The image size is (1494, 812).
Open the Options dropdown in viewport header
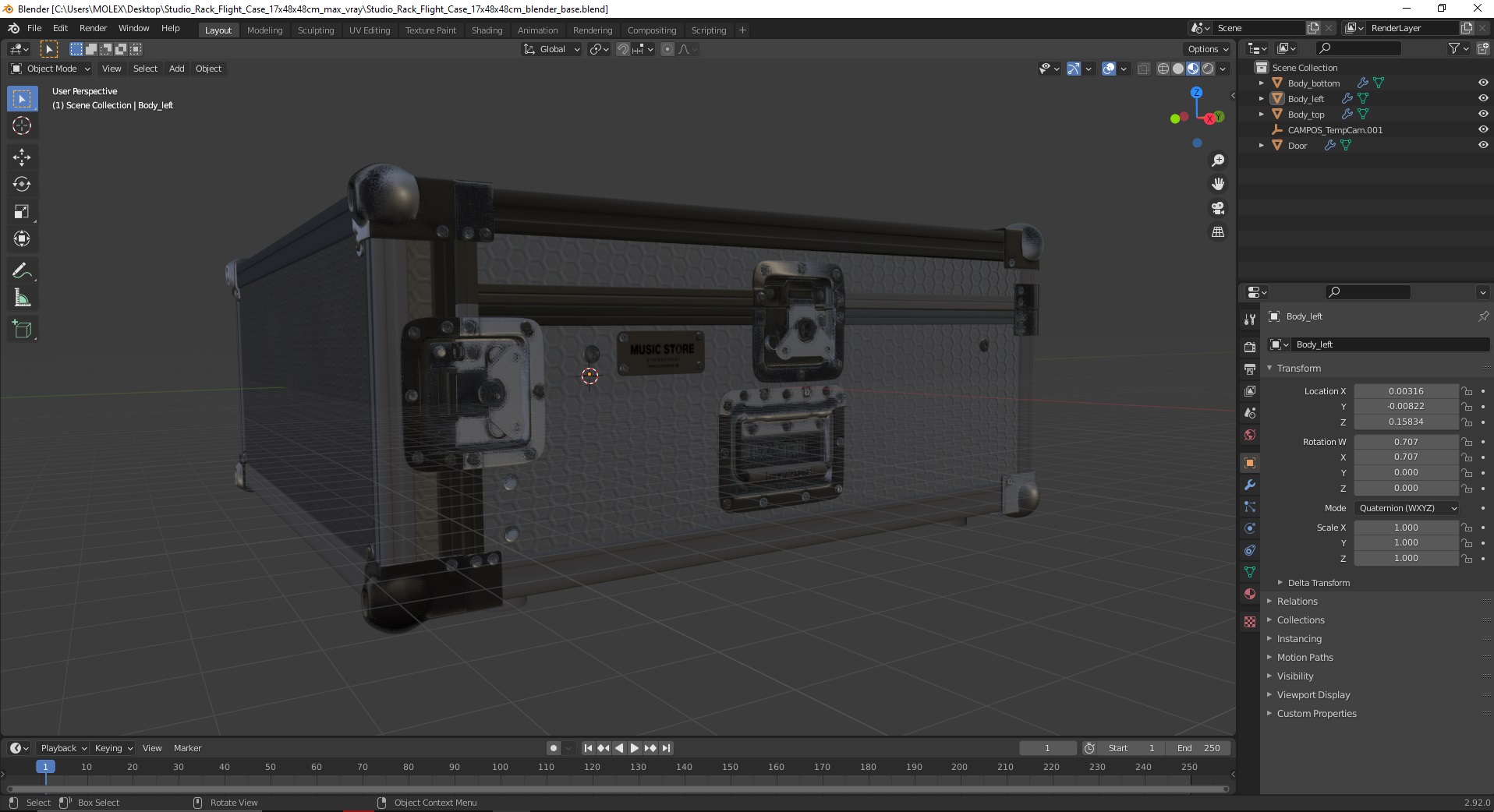pos(1208,49)
